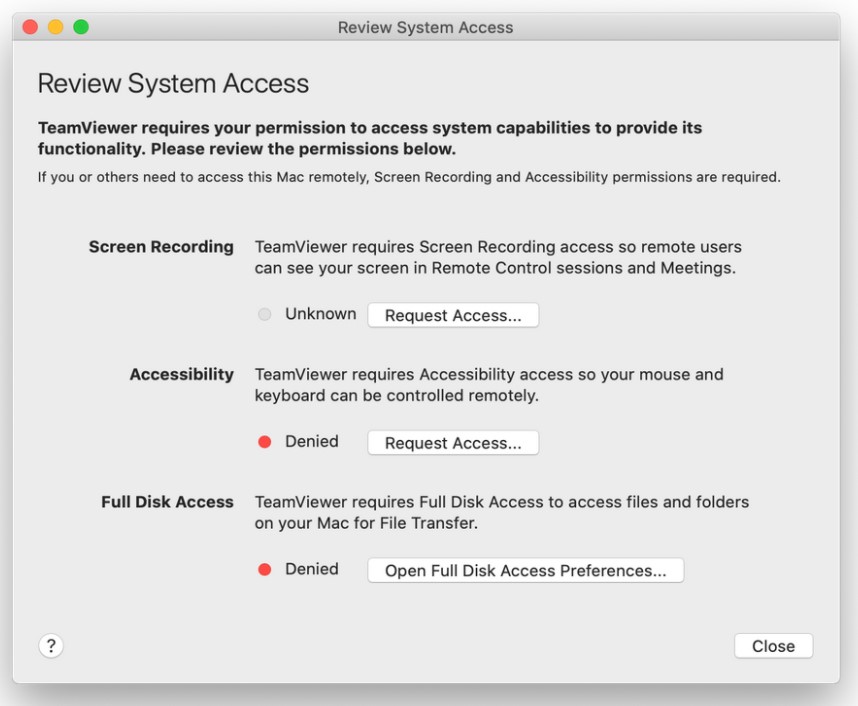This screenshot has width=858, height=706.
Task: Click the Denied label next to Full Disk Access
Action: [310, 567]
